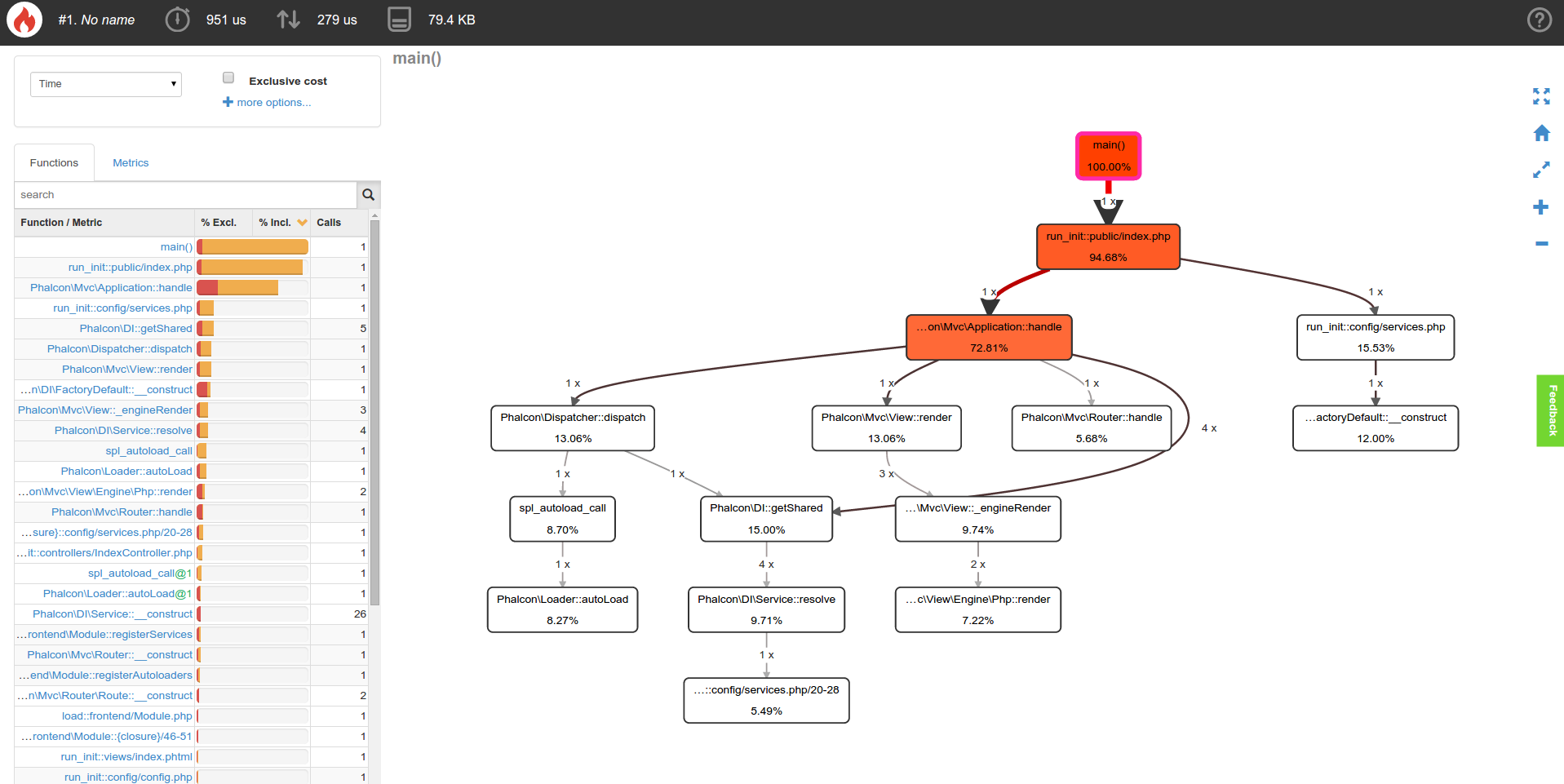Image resolution: width=1564 pixels, height=784 pixels.
Task: Click Phalcon\DI::getShared graph node
Action: [766, 519]
